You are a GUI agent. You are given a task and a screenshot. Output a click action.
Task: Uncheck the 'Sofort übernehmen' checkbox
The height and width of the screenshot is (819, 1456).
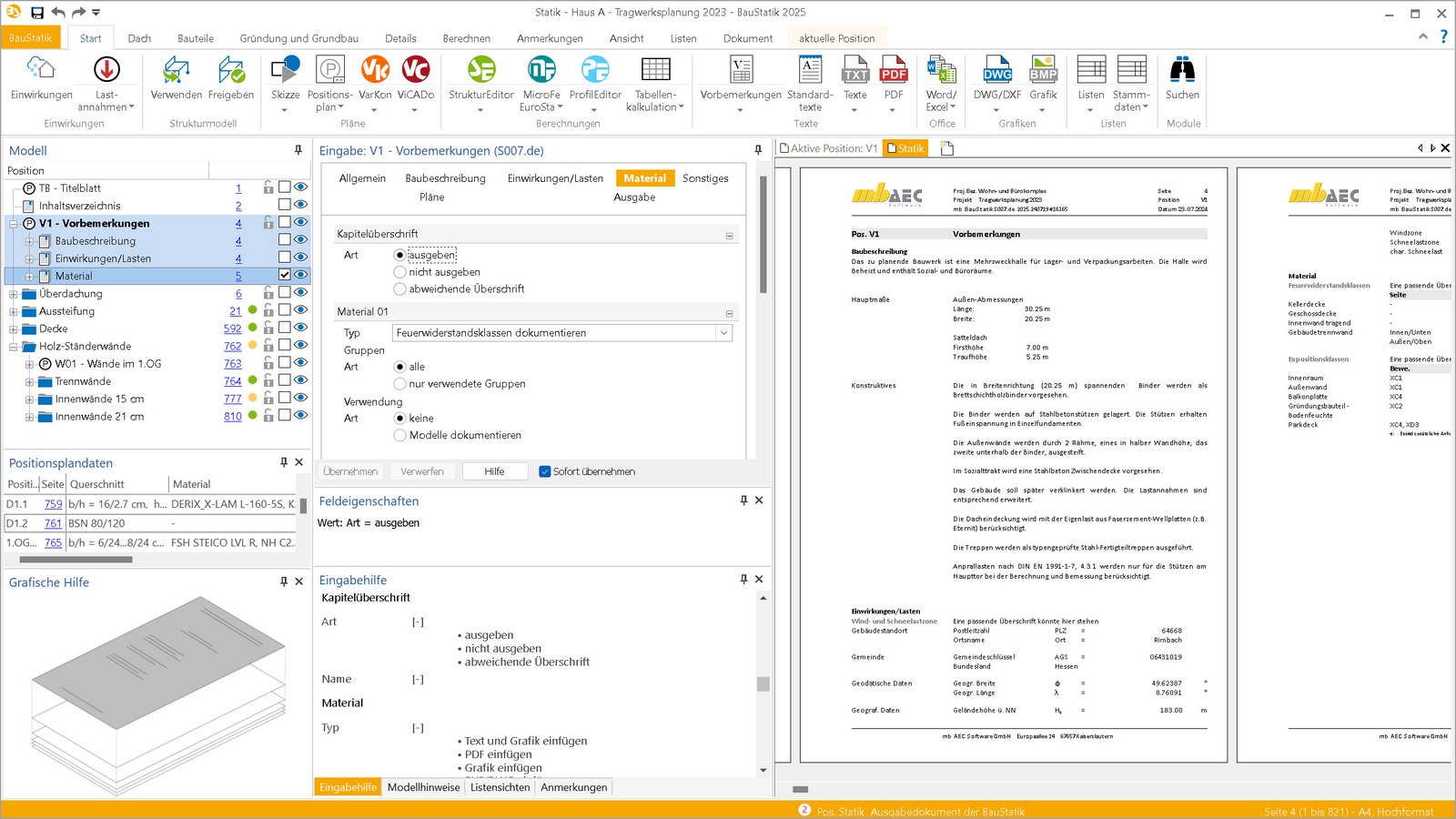(545, 471)
